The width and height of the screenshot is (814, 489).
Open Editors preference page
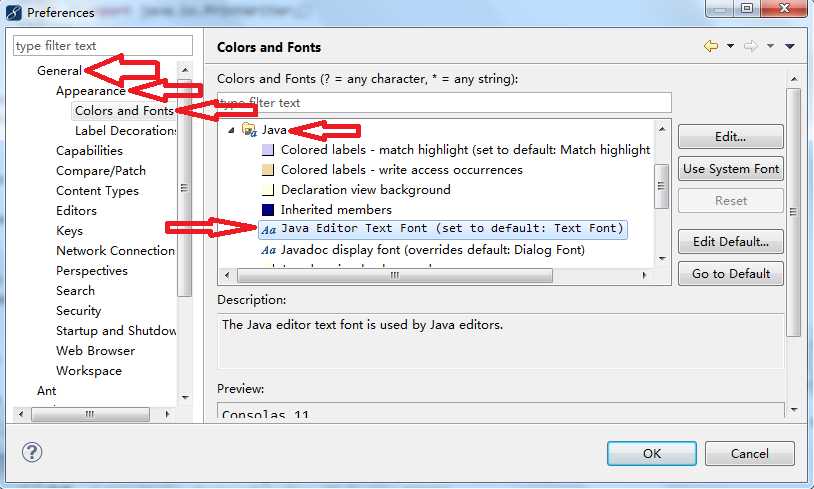tap(76, 211)
